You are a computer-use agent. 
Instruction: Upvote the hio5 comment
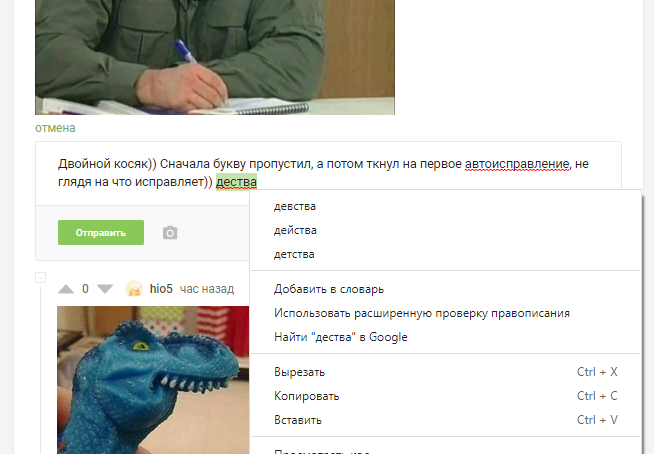point(66,289)
